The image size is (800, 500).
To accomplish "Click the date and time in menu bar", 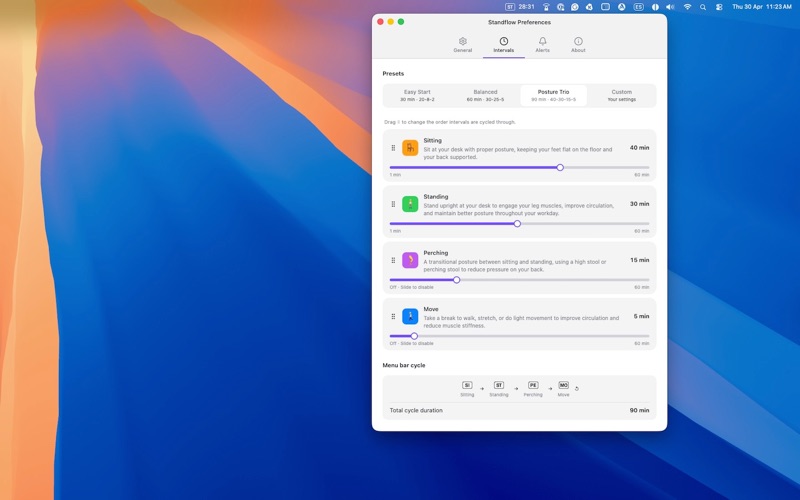I will [762, 7].
